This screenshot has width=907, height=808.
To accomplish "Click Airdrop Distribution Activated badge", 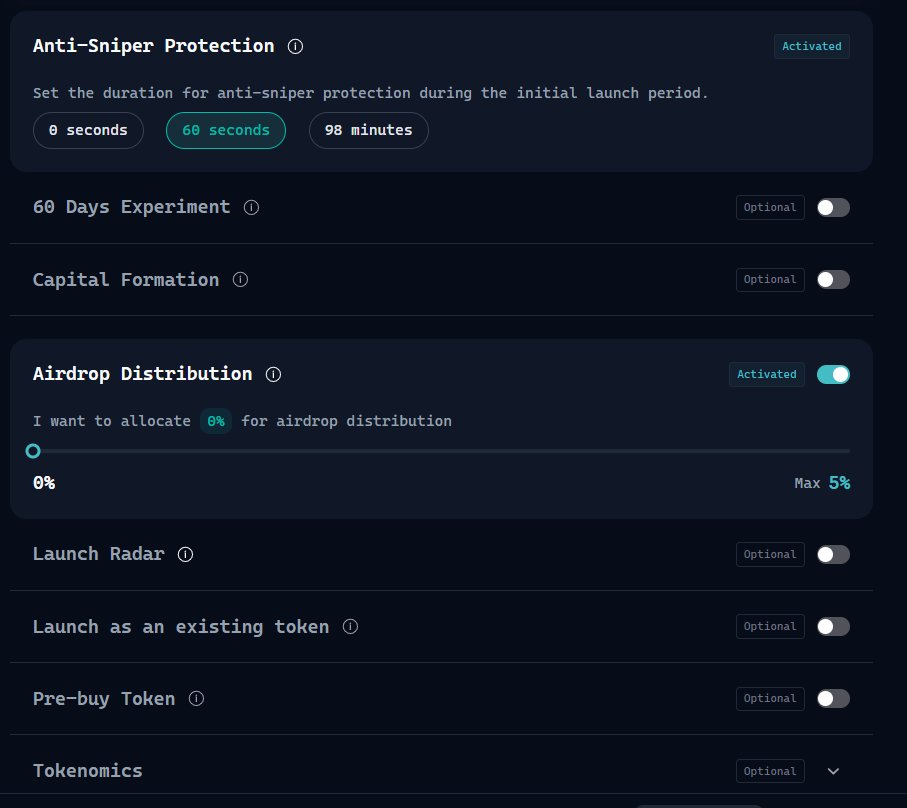I will 766,374.
